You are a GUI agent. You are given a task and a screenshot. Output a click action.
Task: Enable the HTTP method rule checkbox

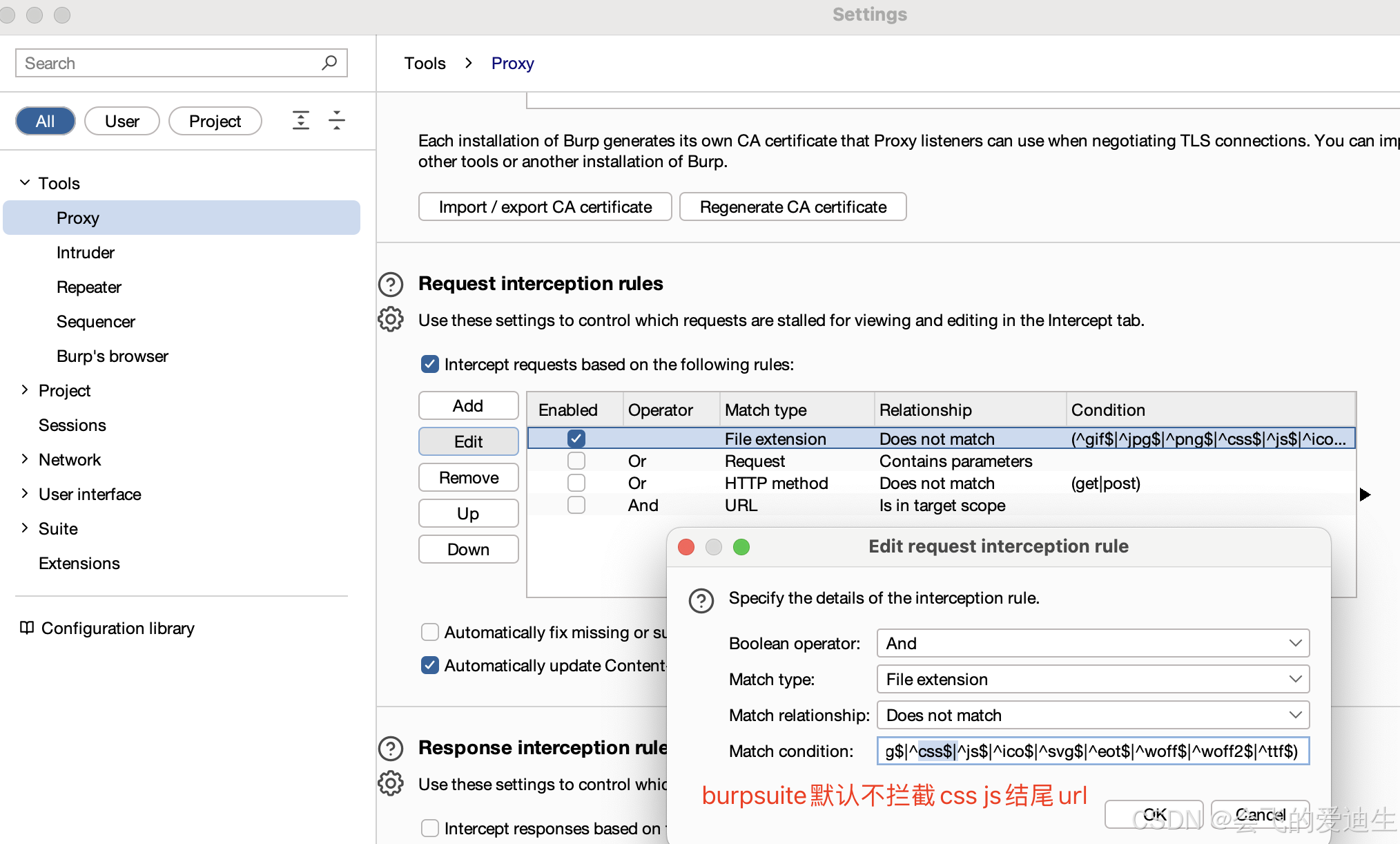coord(576,483)
